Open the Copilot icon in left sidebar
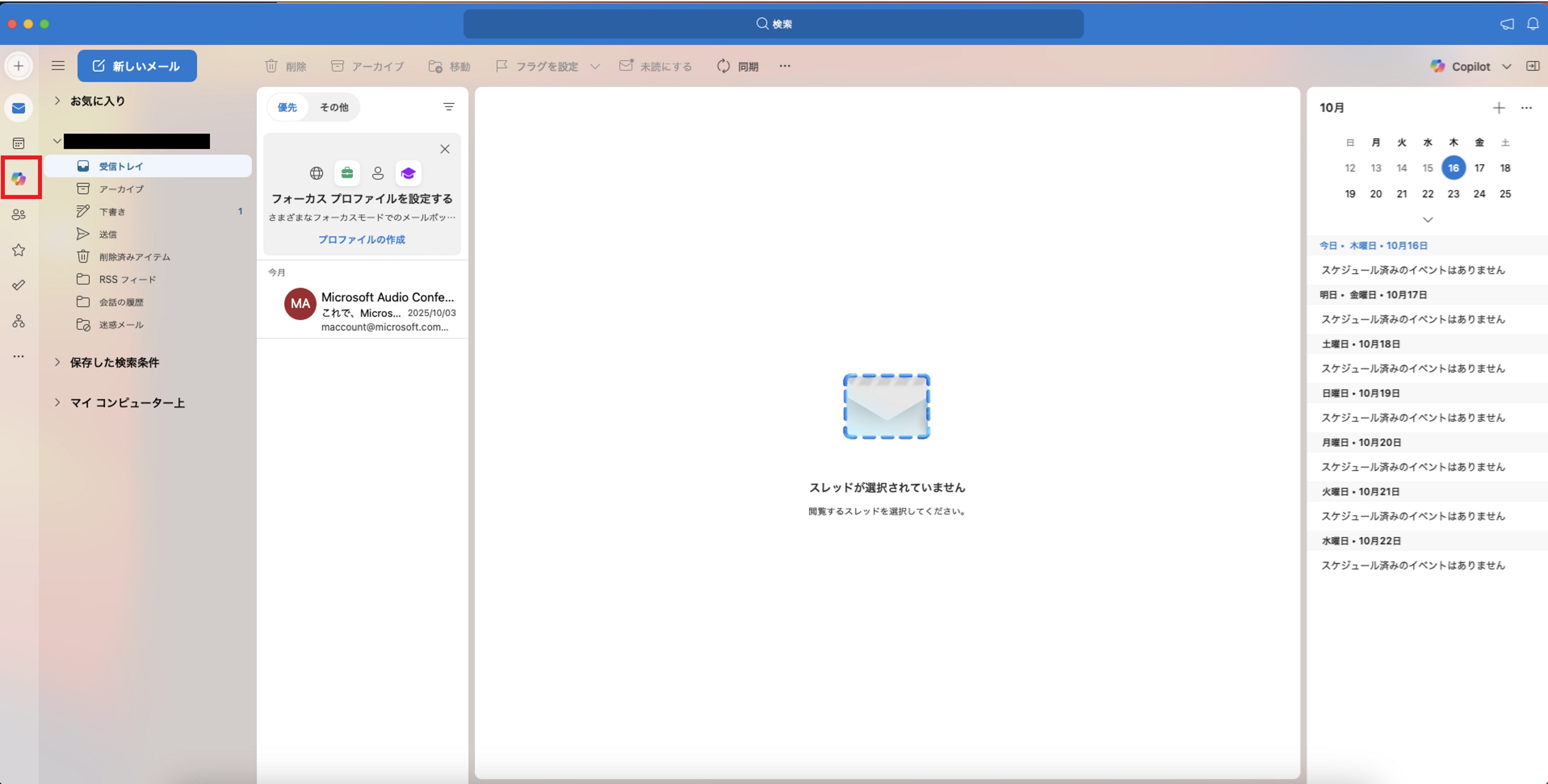The height and width of the screenshot is (784, 1548). click(x=19, y=179)
